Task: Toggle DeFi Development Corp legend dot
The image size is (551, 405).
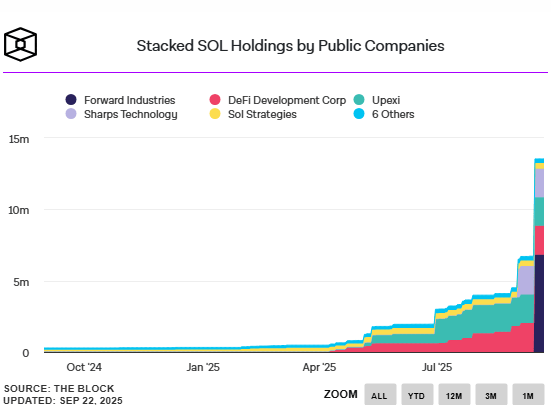Action: click(215, 100)
